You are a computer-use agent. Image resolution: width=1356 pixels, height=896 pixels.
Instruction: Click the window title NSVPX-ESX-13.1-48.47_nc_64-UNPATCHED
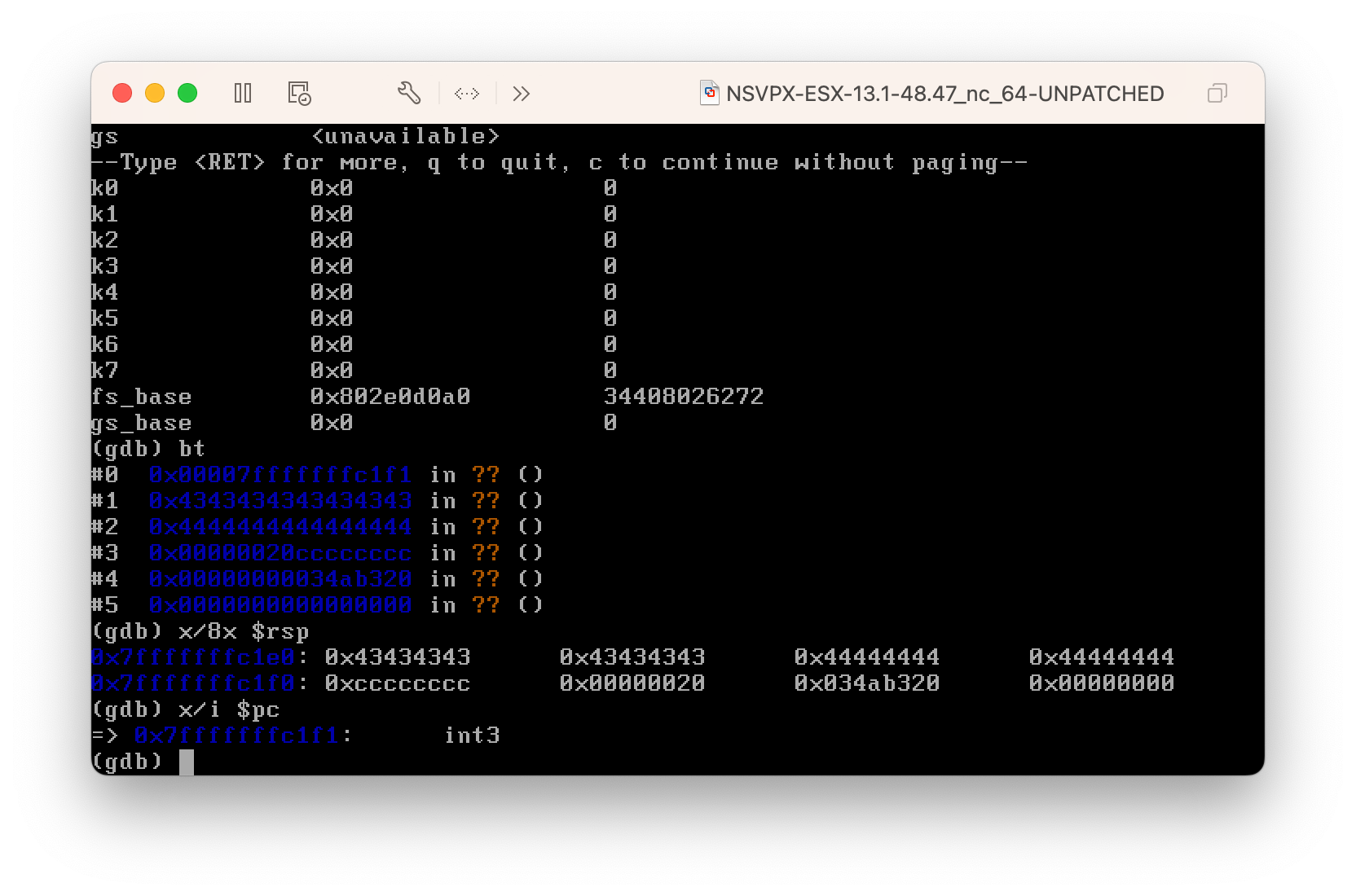(944, 94)
